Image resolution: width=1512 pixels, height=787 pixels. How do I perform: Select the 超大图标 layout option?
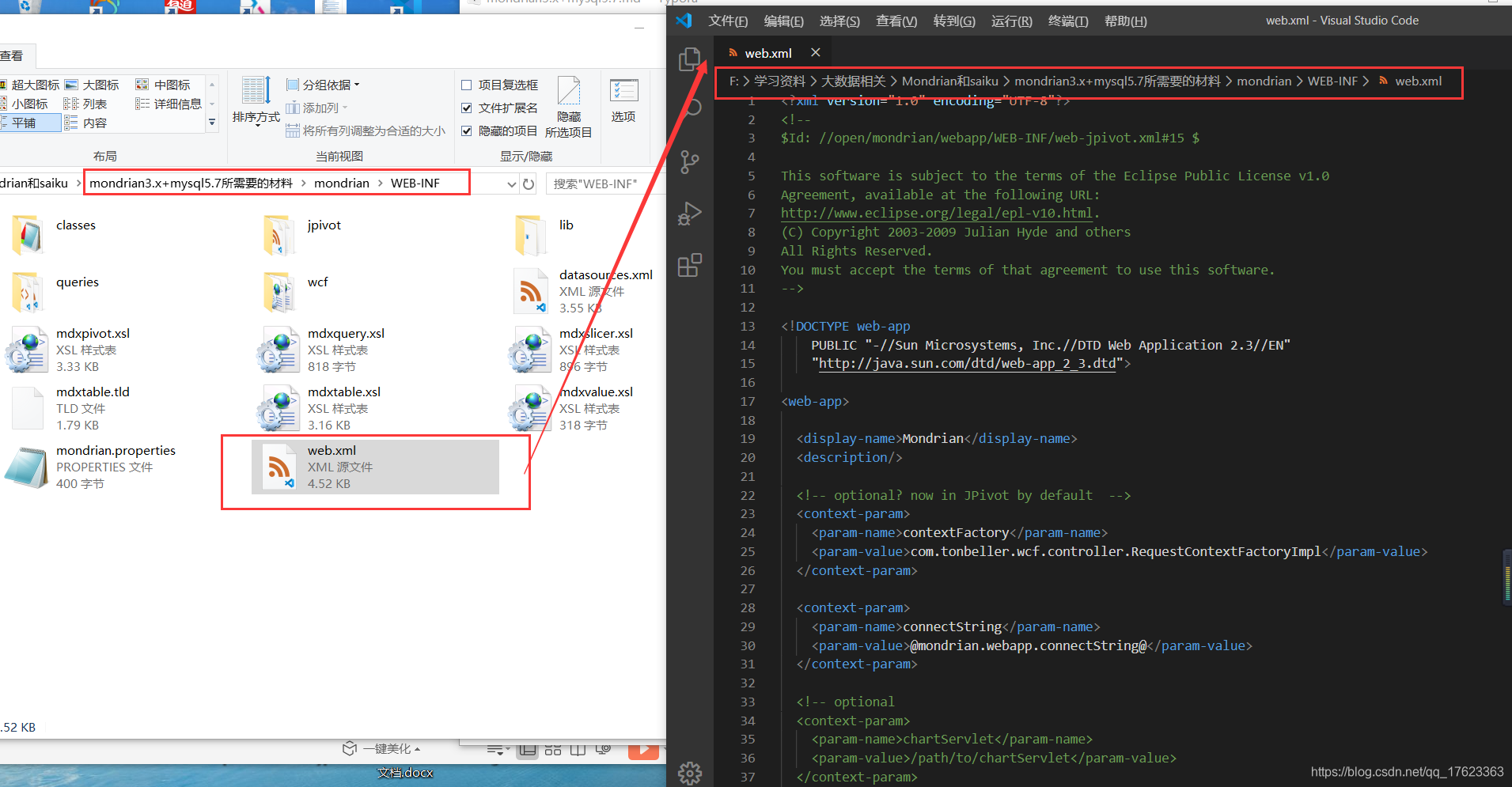click(29, 85)
